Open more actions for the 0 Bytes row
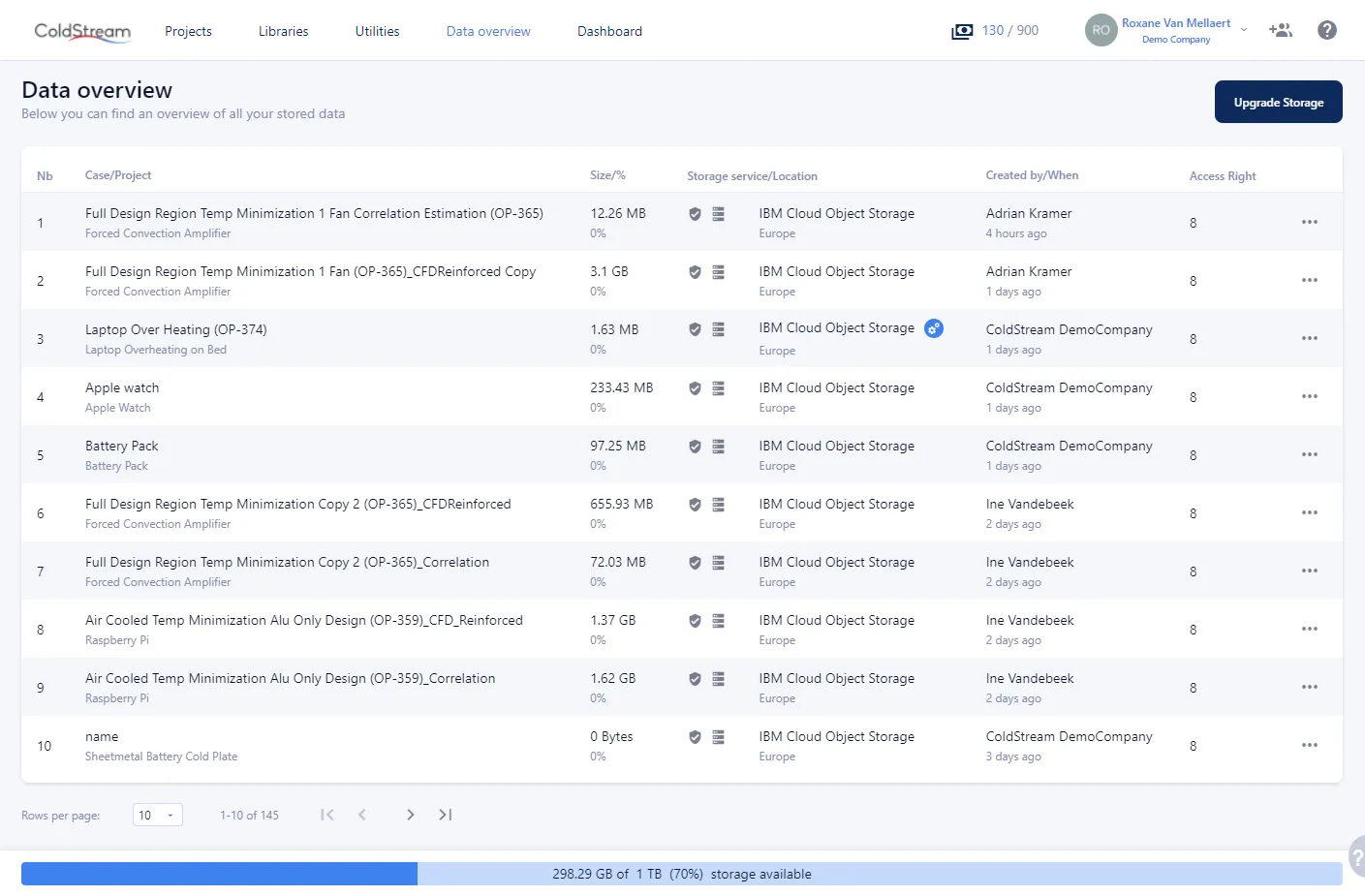The image size is (1365, 896). [x=1310, y=745]
